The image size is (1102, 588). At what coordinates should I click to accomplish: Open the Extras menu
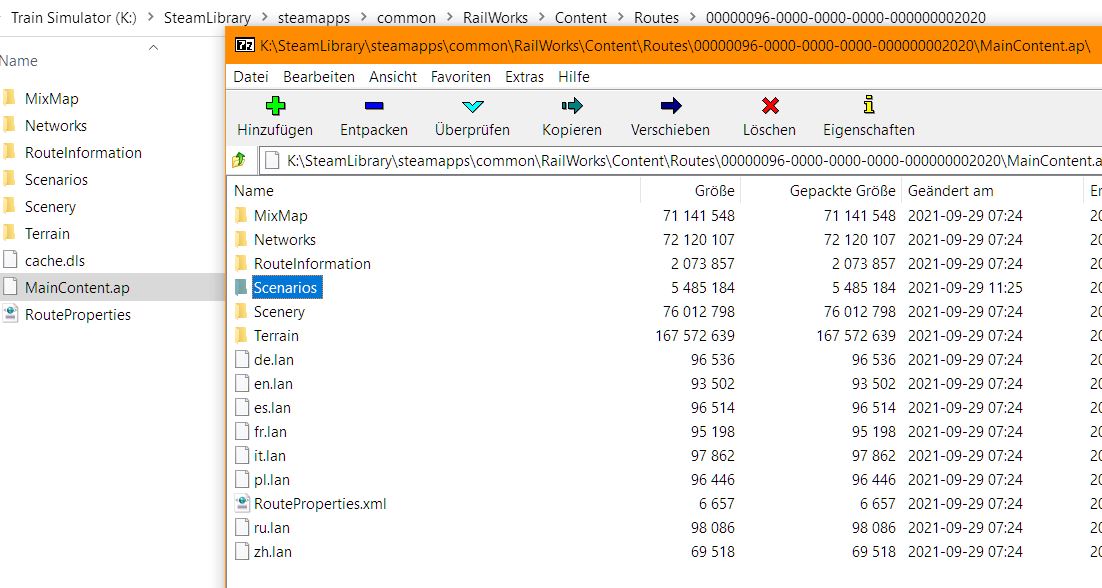pos(524,77)
